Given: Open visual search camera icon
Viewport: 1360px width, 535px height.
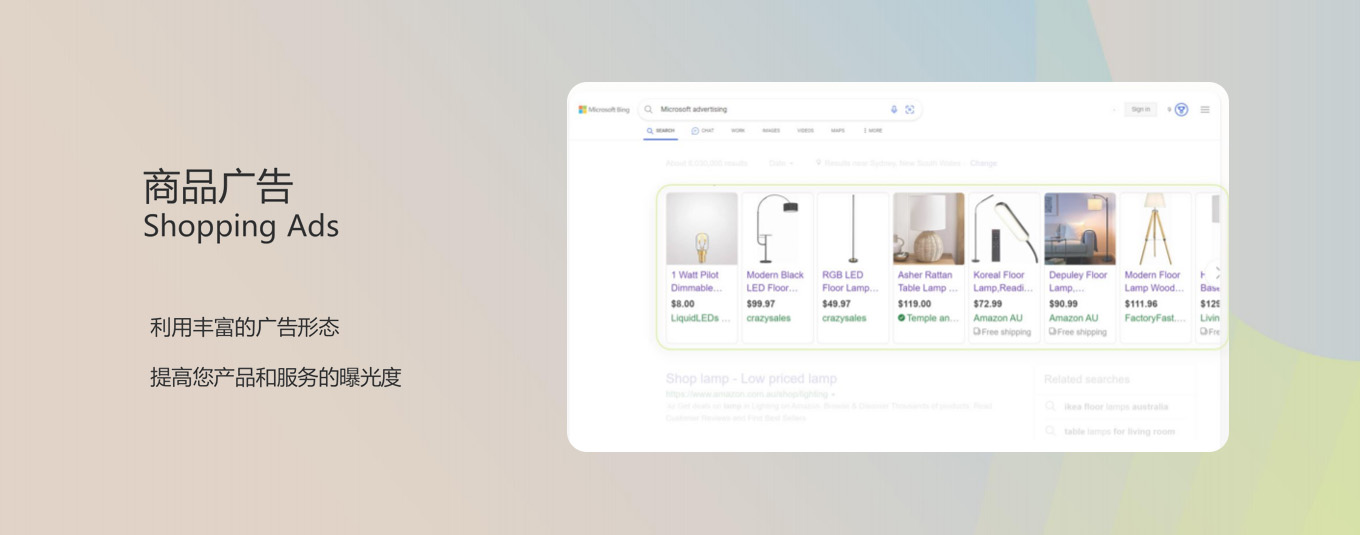Looking at the screenshot, I should (910, 110).
